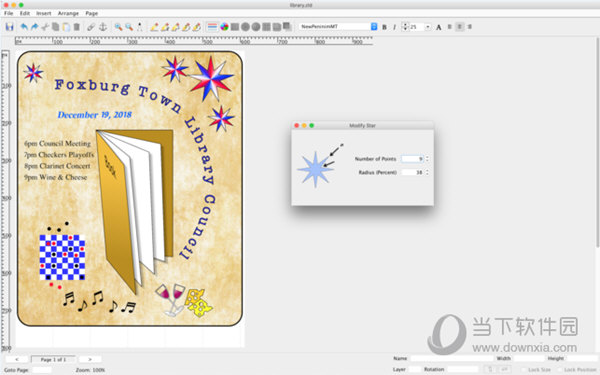Click the Height input field
Viewport: 600px width, 375px height.
[582, 359]
